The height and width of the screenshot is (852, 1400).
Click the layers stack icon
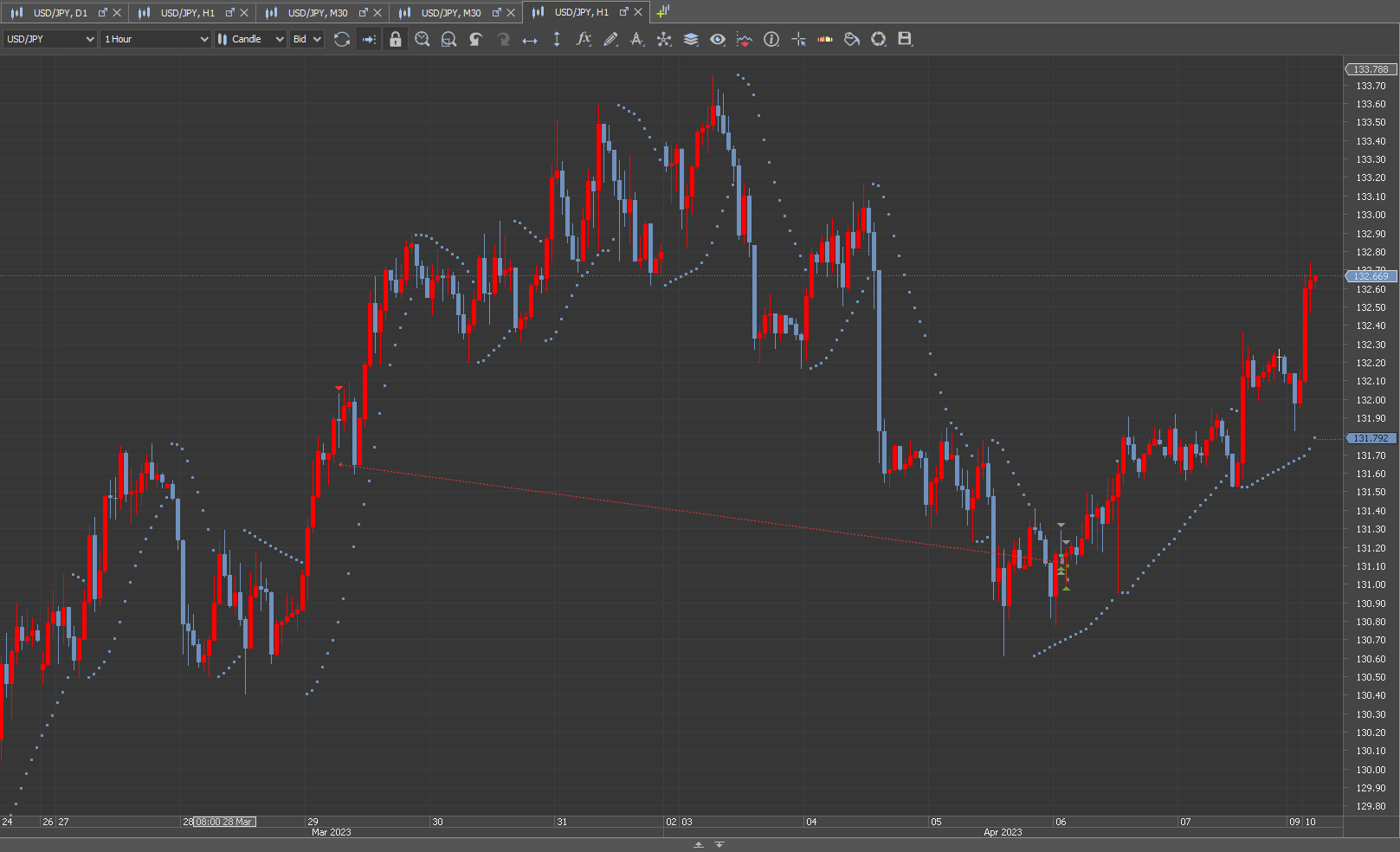pos(691,39)
